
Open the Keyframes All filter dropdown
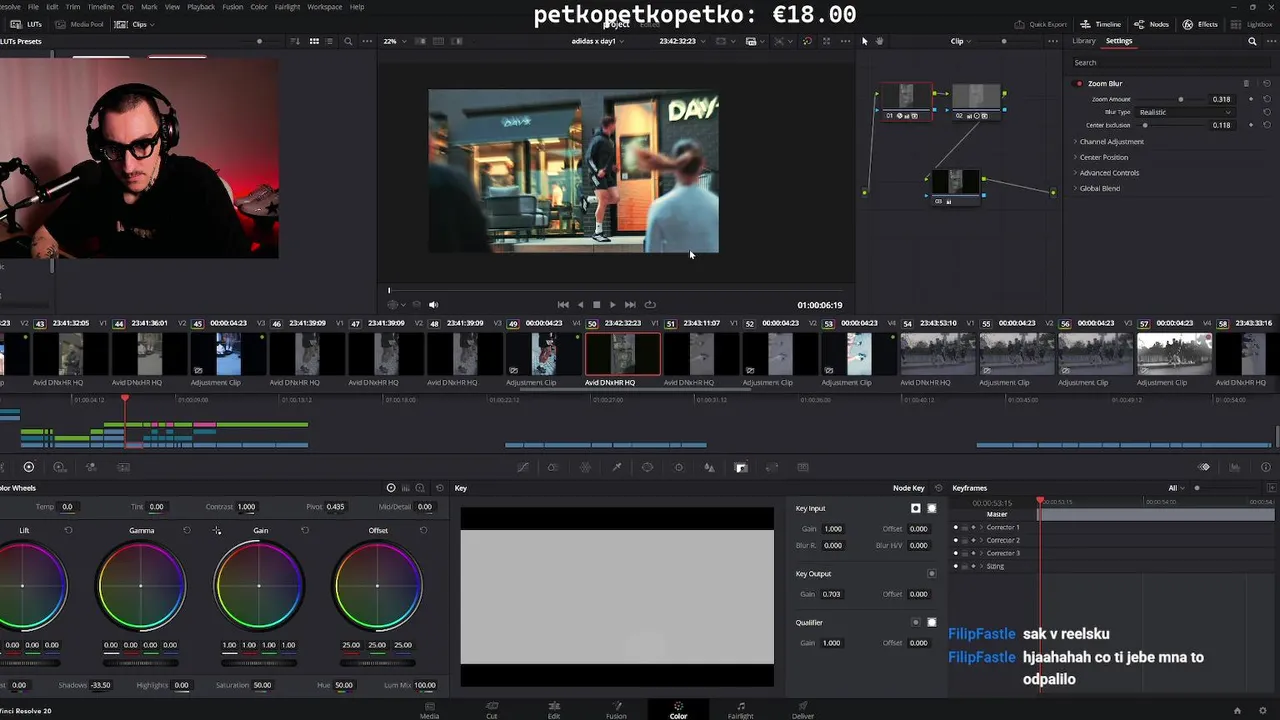pyautogui.click(x=1176, y=488)
